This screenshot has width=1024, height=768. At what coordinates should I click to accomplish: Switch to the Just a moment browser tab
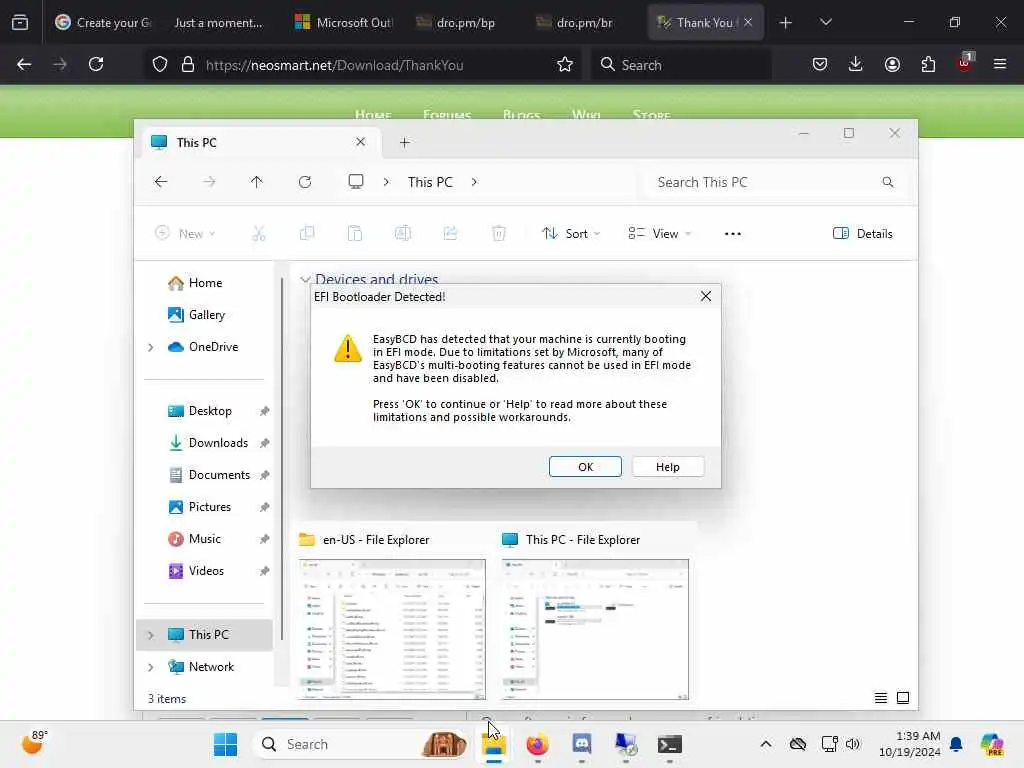[x=218, y=23]
